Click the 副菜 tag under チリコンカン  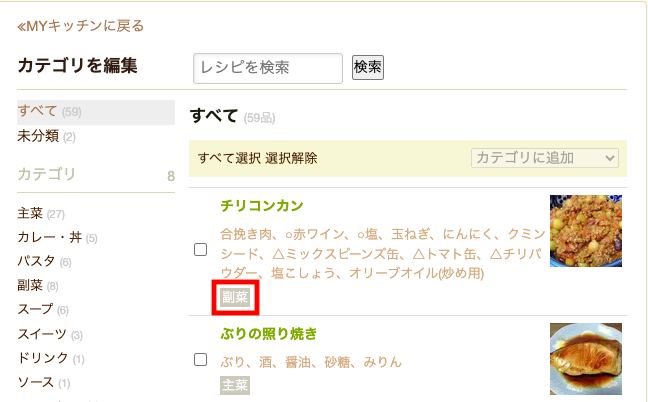235,297
